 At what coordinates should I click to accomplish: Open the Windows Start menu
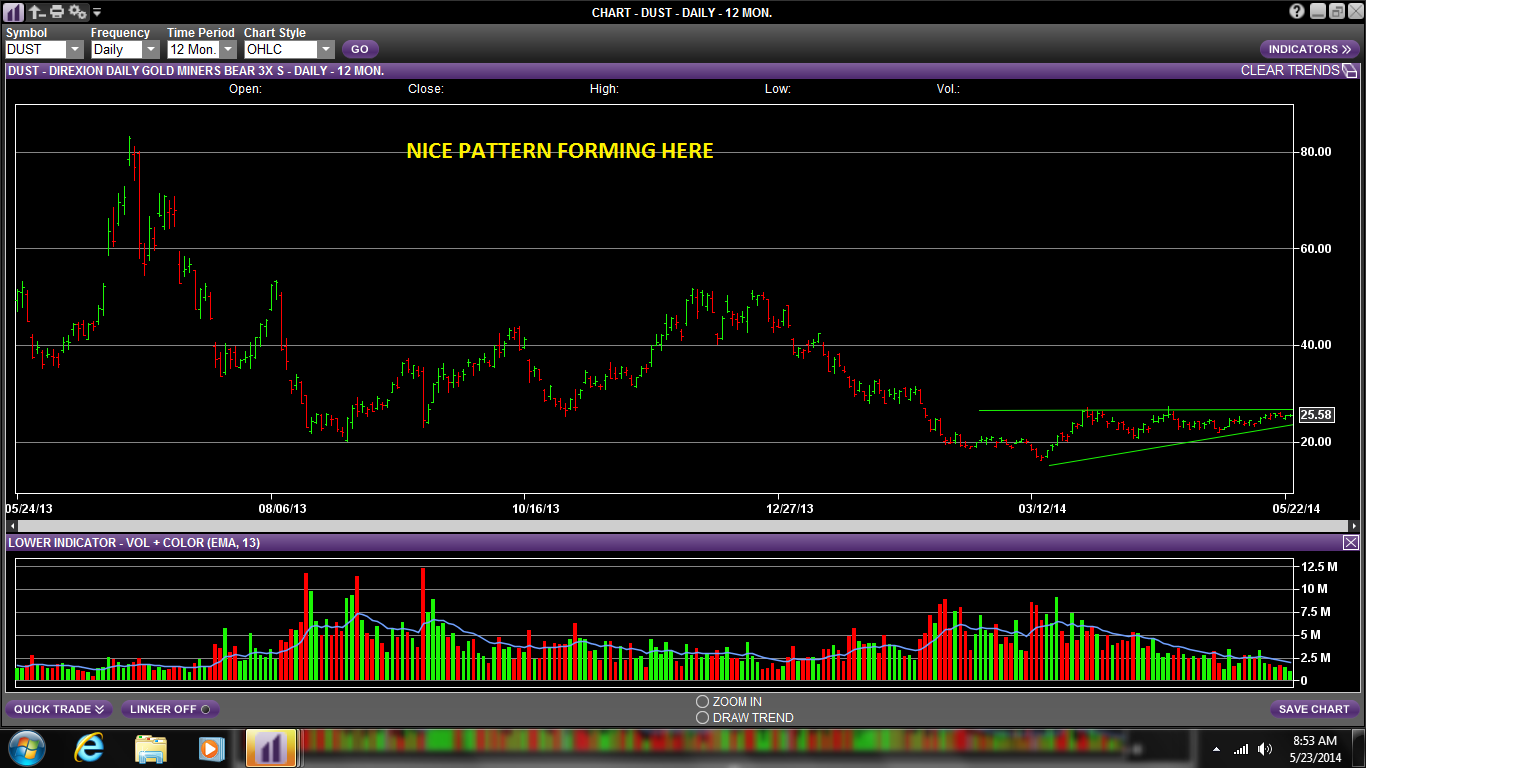pos(26,748)
